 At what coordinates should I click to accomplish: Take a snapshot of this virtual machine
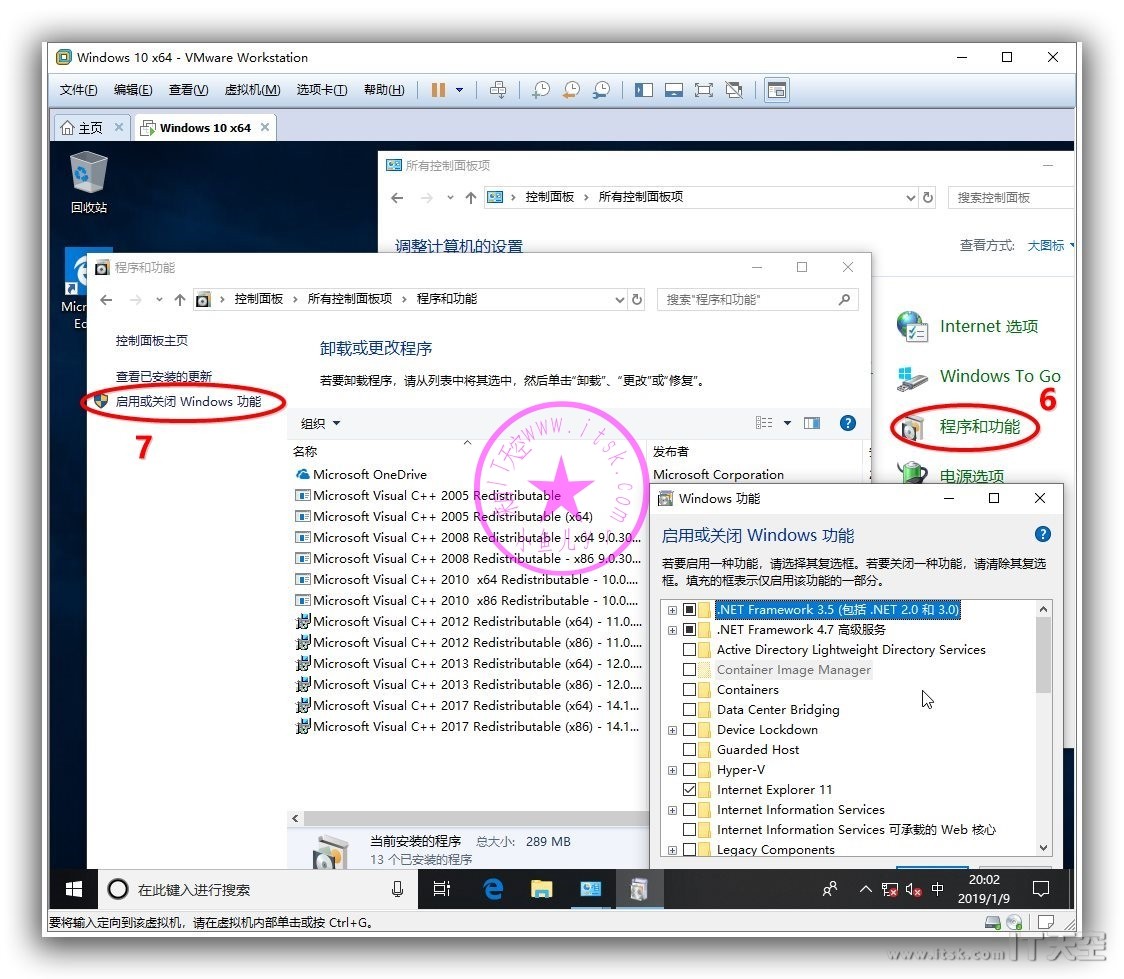click(x=541, y=90)
